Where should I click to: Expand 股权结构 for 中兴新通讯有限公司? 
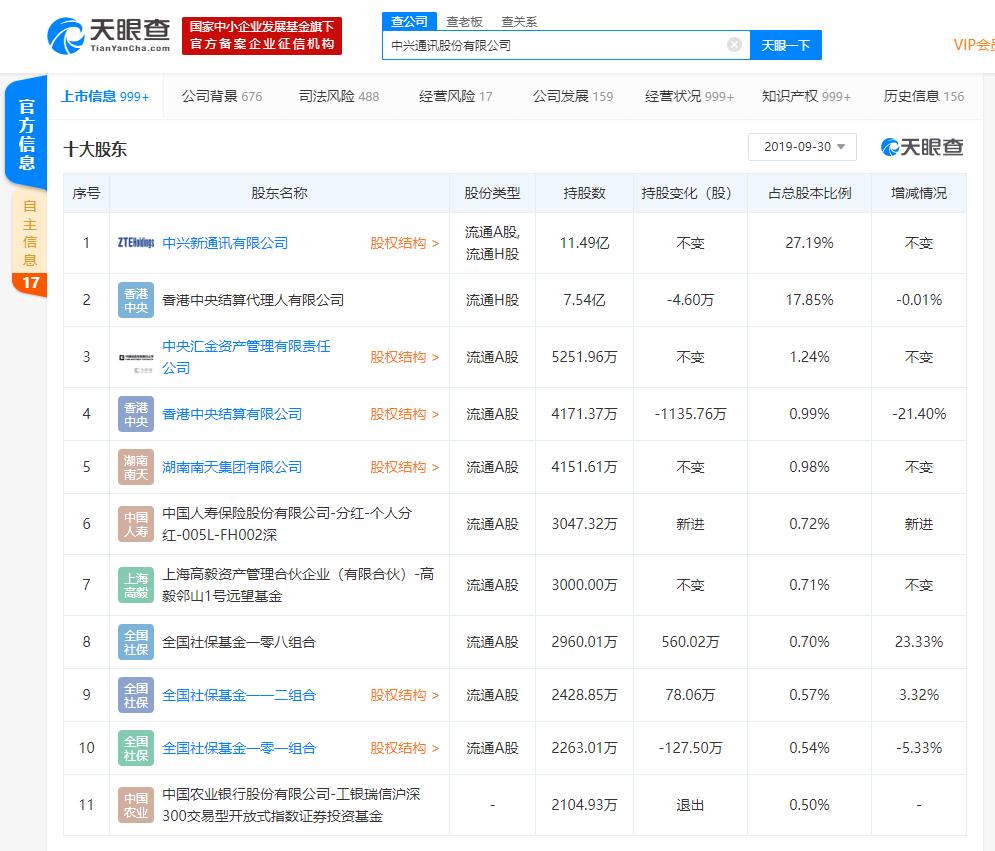405,243
